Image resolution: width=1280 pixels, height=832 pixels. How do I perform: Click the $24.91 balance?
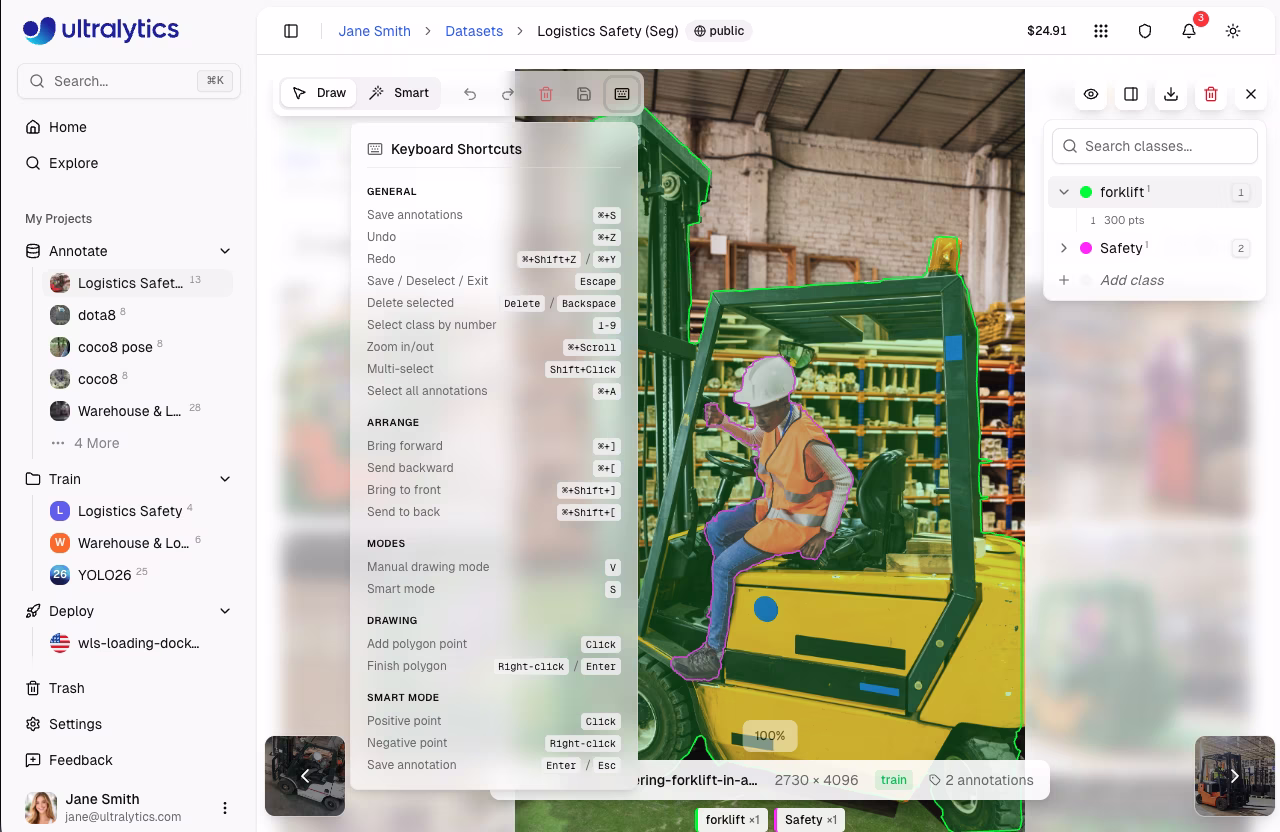1047,31
